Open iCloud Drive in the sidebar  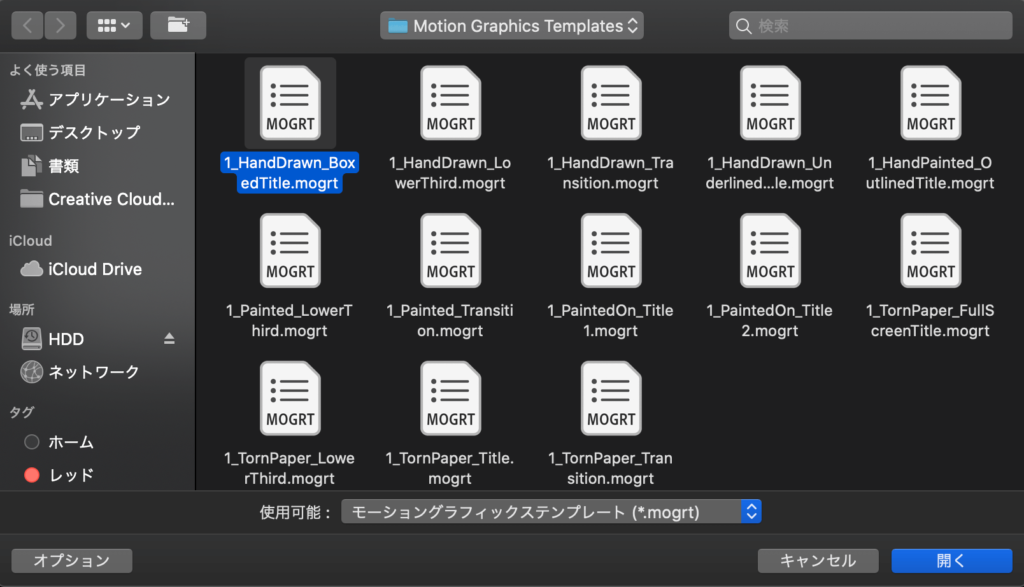coord(81,269)
